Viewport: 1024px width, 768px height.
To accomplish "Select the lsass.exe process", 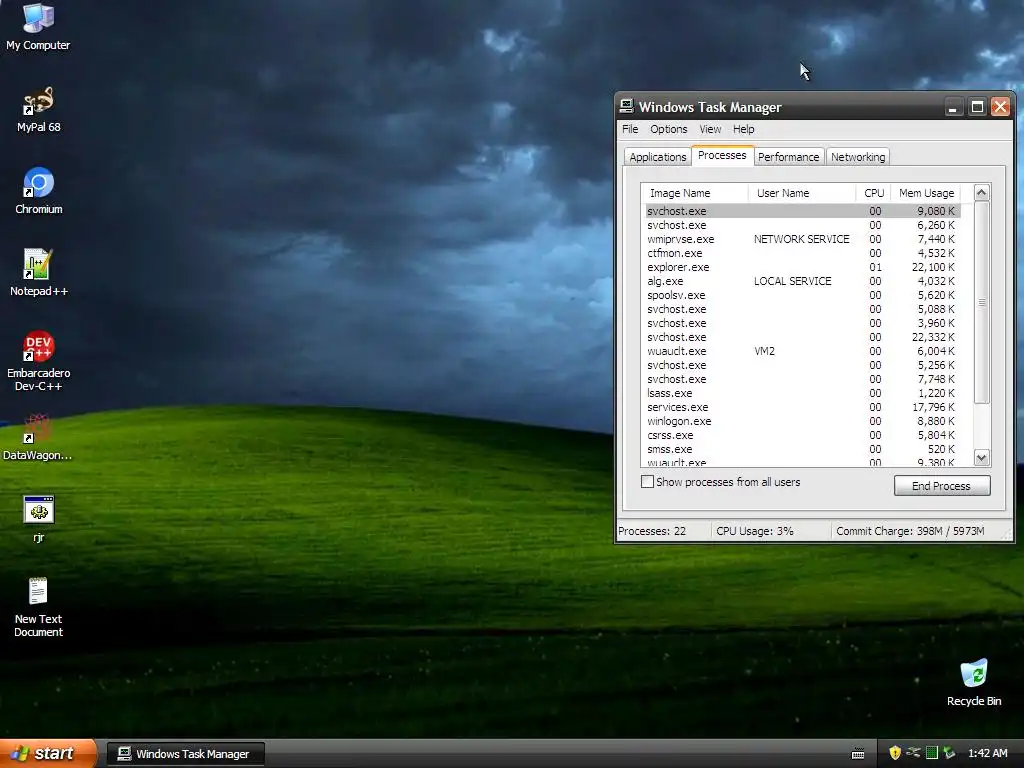I will [803, 393].
